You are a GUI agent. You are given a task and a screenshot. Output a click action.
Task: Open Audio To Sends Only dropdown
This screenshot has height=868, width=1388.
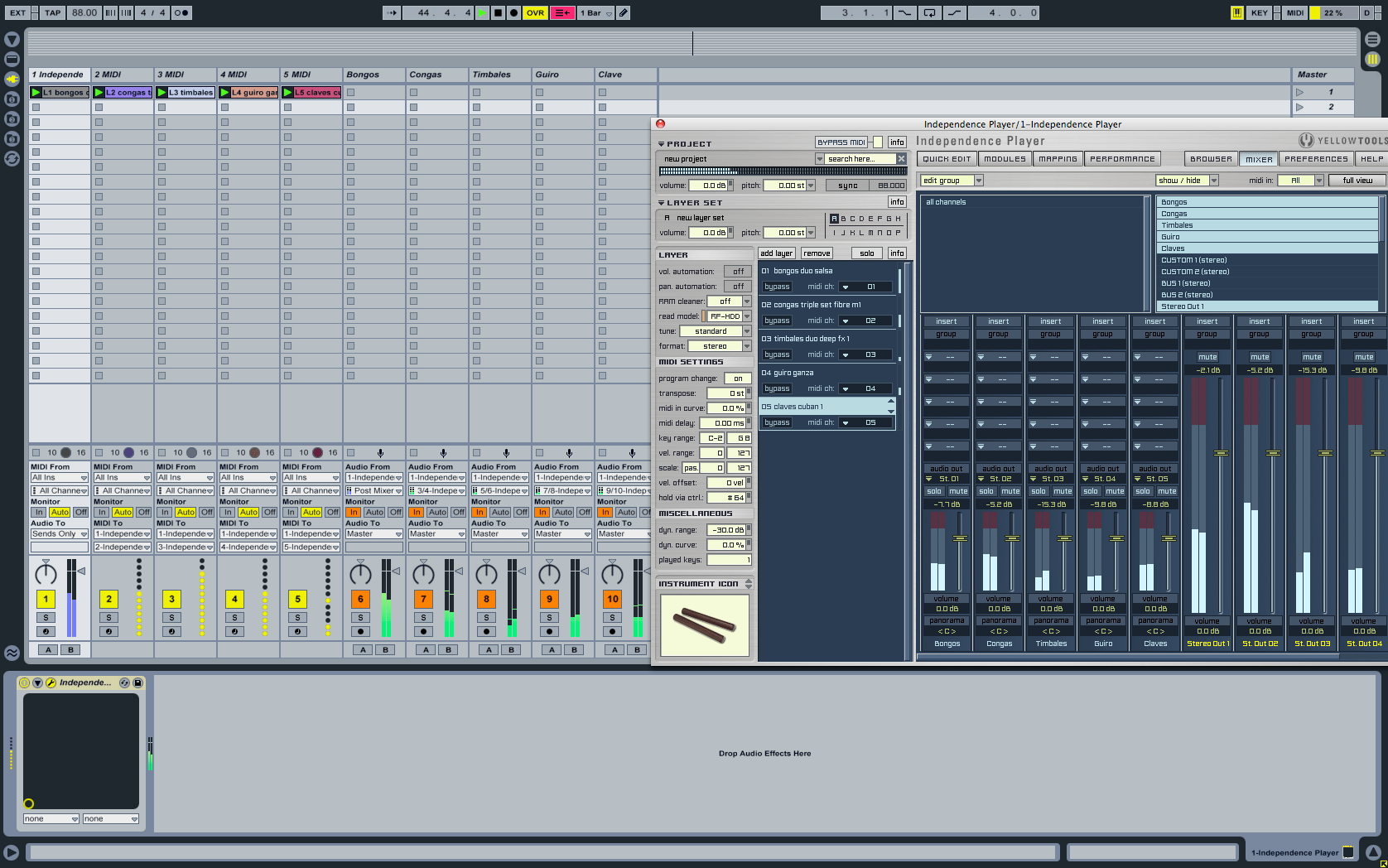60,534
